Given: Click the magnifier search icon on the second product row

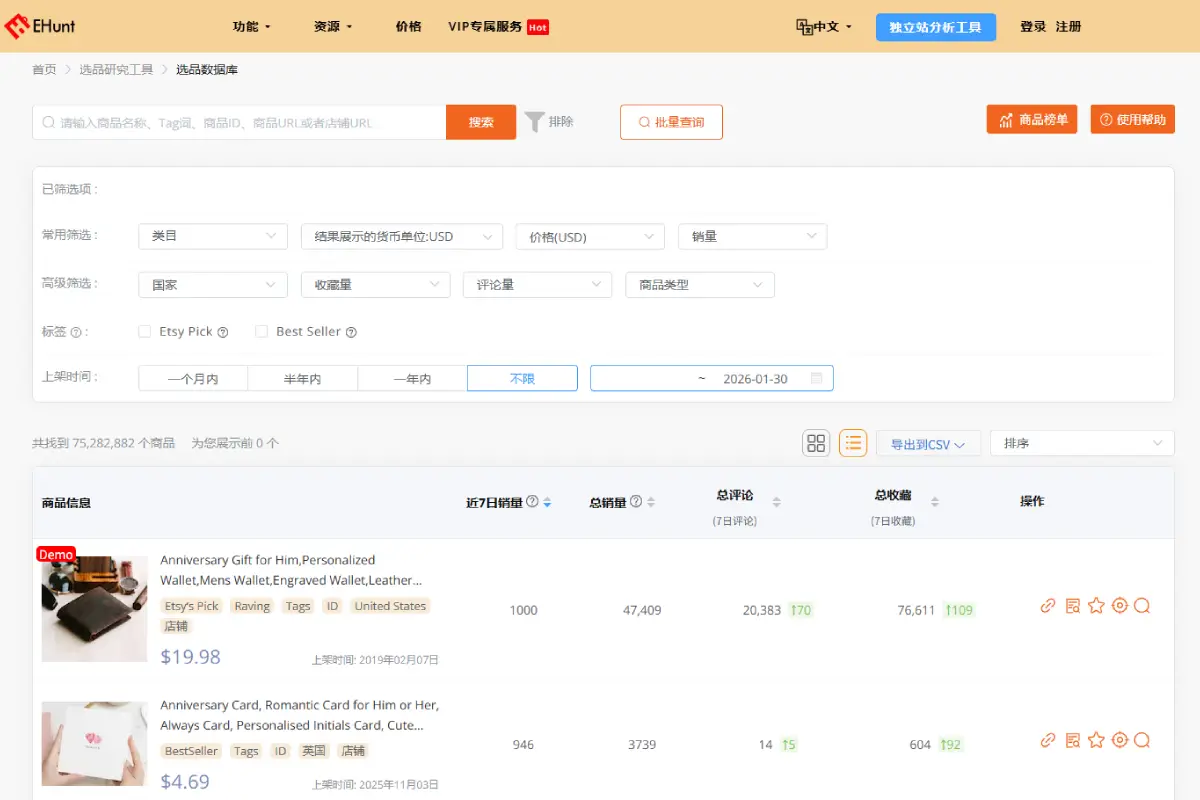Looking at the screenshot, I should [x=1143, y=740].
